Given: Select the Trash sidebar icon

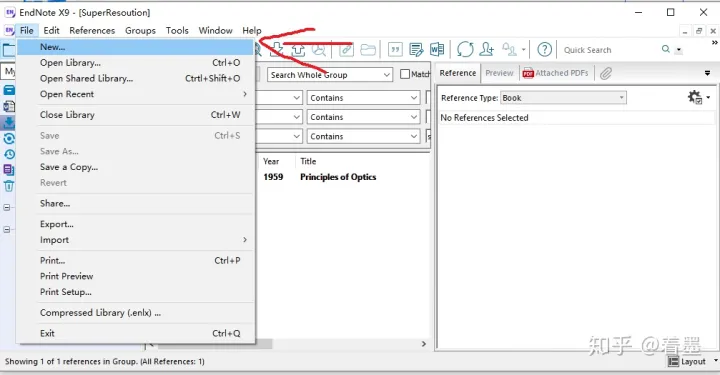Looking at the screenshot, I should [x=9, y=186].
